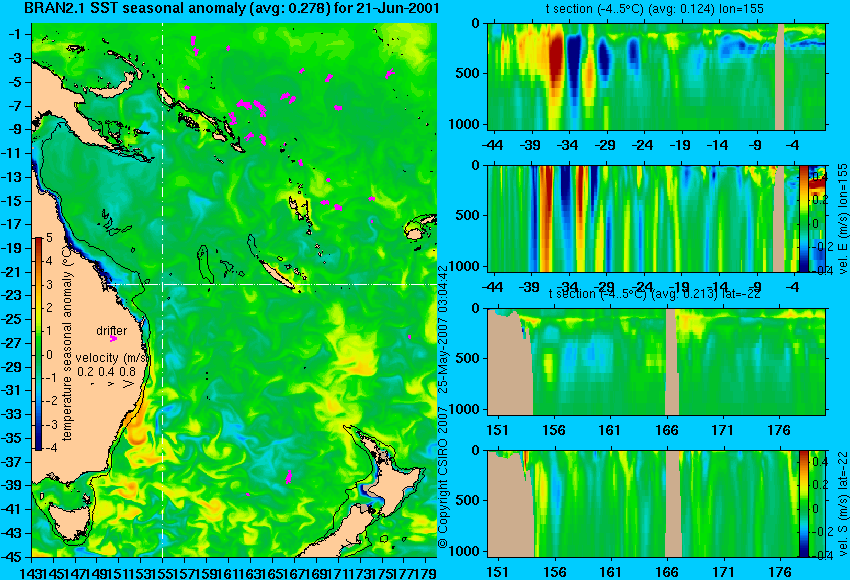Click on Tasmania in the SST map
This screenshot has width=850, height=580.
(x=69, y=520)
